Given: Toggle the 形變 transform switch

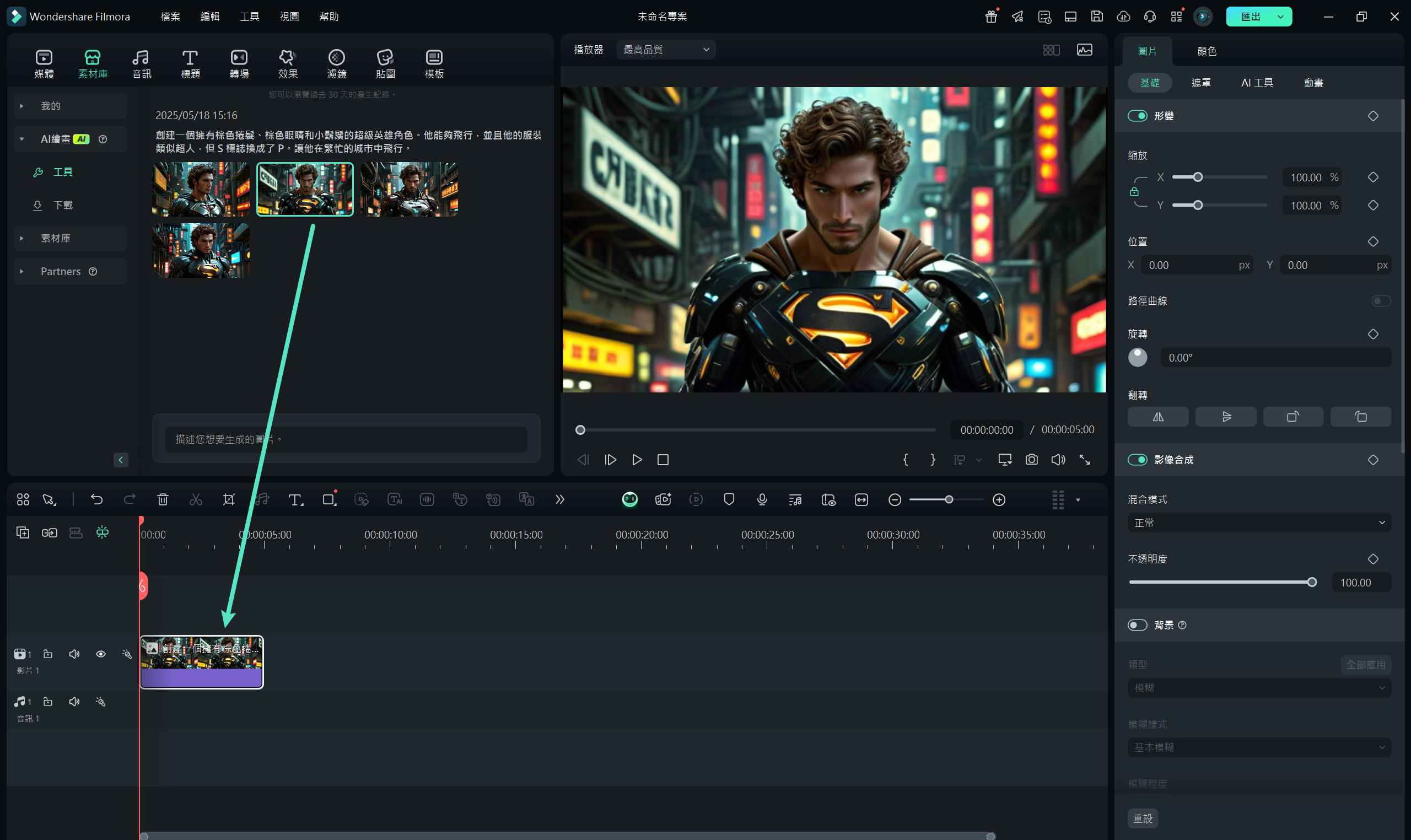Looking at the screenshot, I should 1137,116.
